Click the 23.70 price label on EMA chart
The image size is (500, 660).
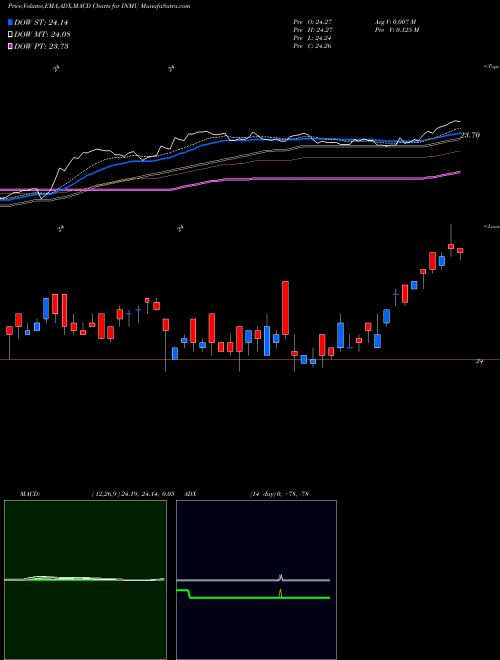click(470, 135)
